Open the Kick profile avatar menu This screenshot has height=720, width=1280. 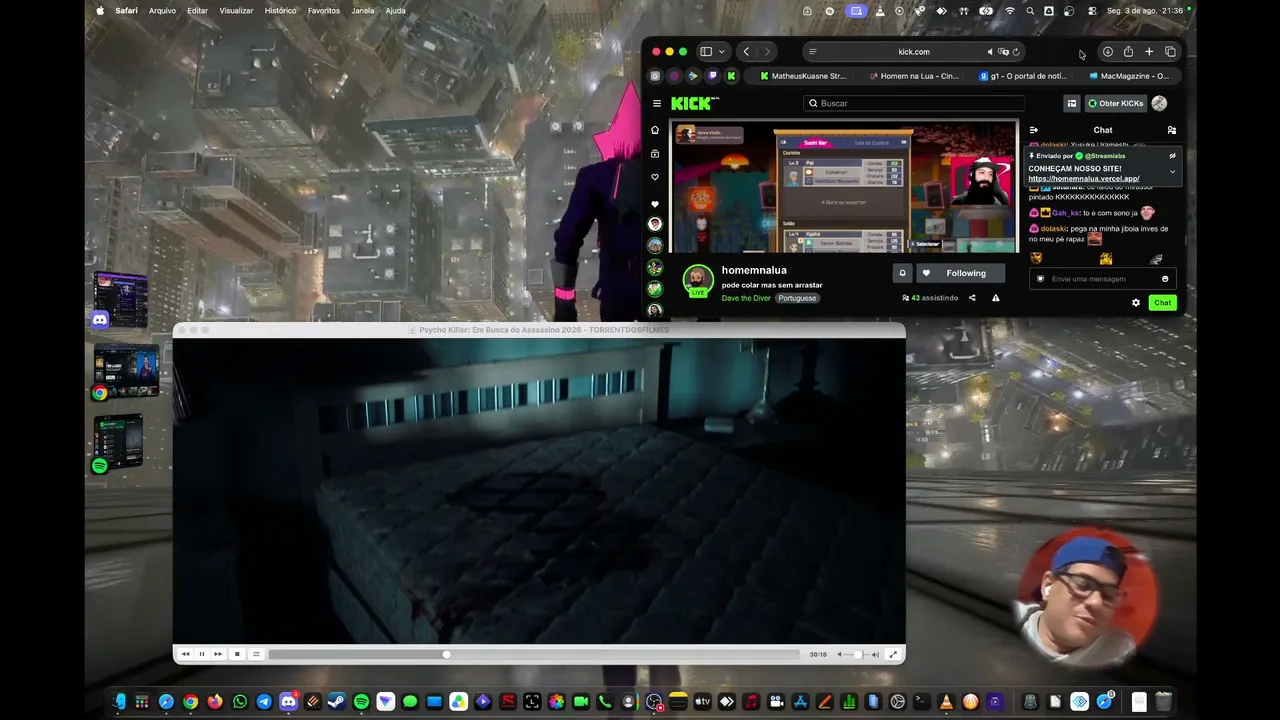click(x=1159, y=103)
